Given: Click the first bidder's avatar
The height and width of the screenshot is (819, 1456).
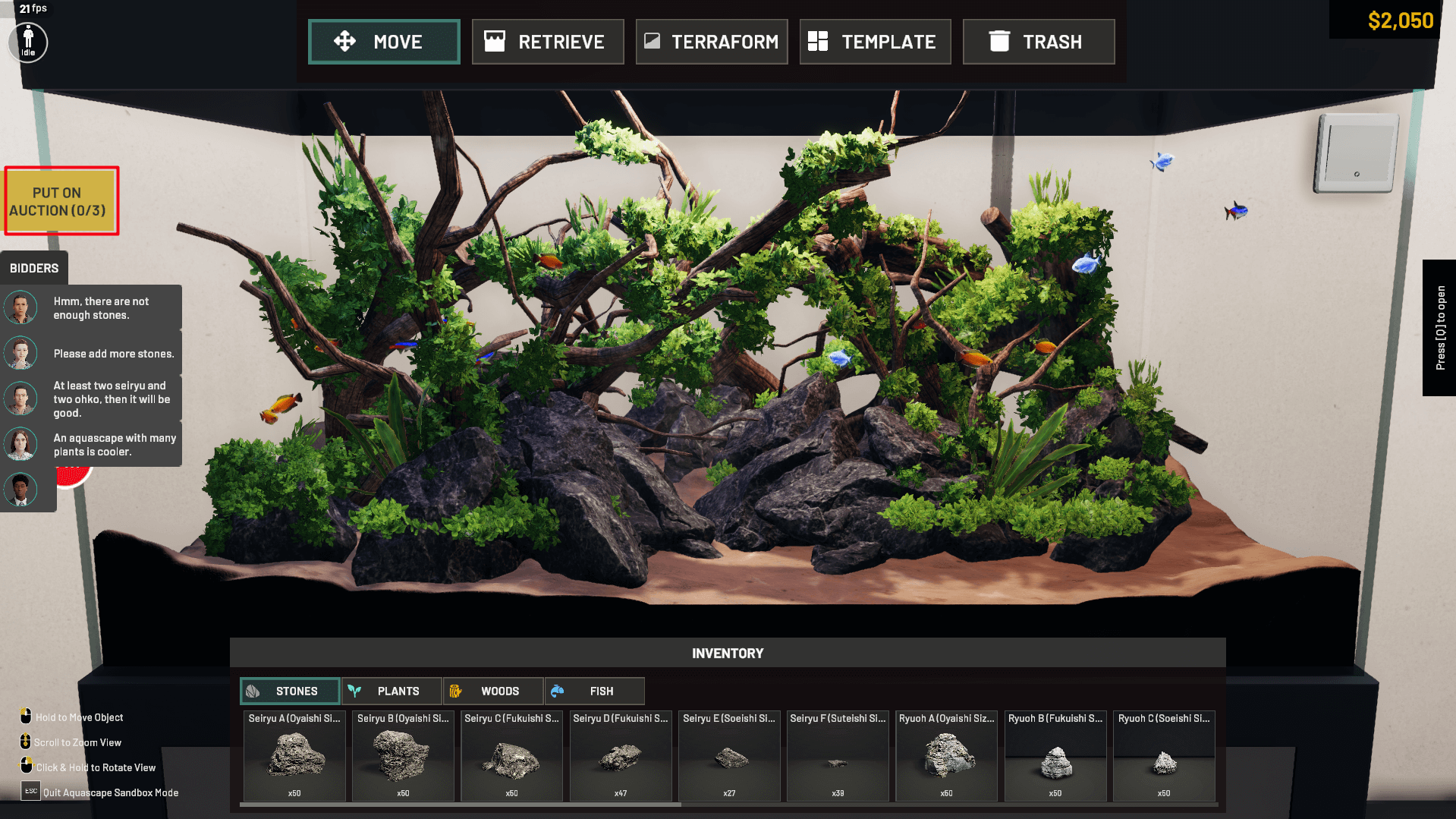Looking at the screenshot, I should click(x=20, y=307).
